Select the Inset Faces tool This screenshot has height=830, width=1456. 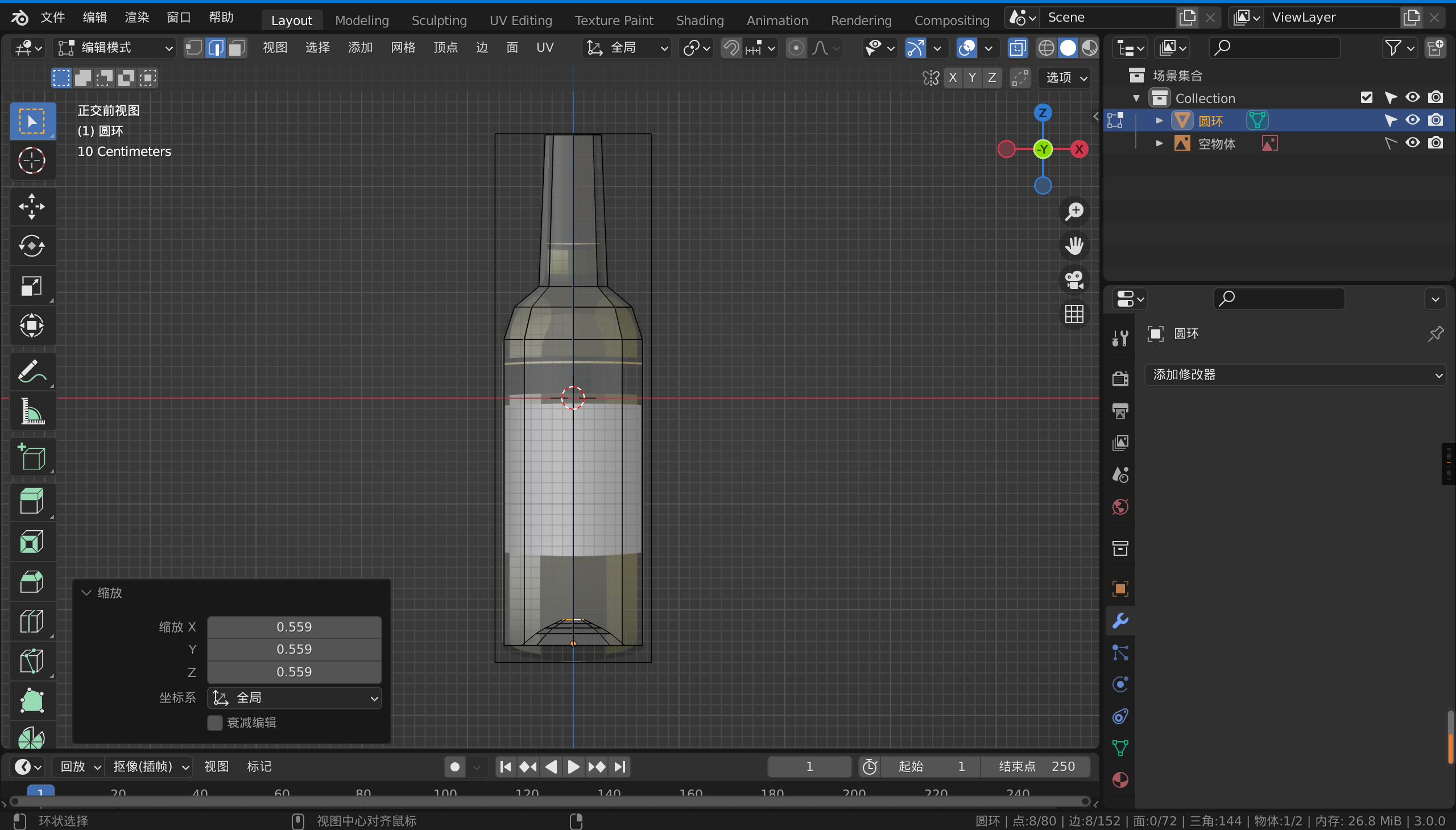pos(32,542)
